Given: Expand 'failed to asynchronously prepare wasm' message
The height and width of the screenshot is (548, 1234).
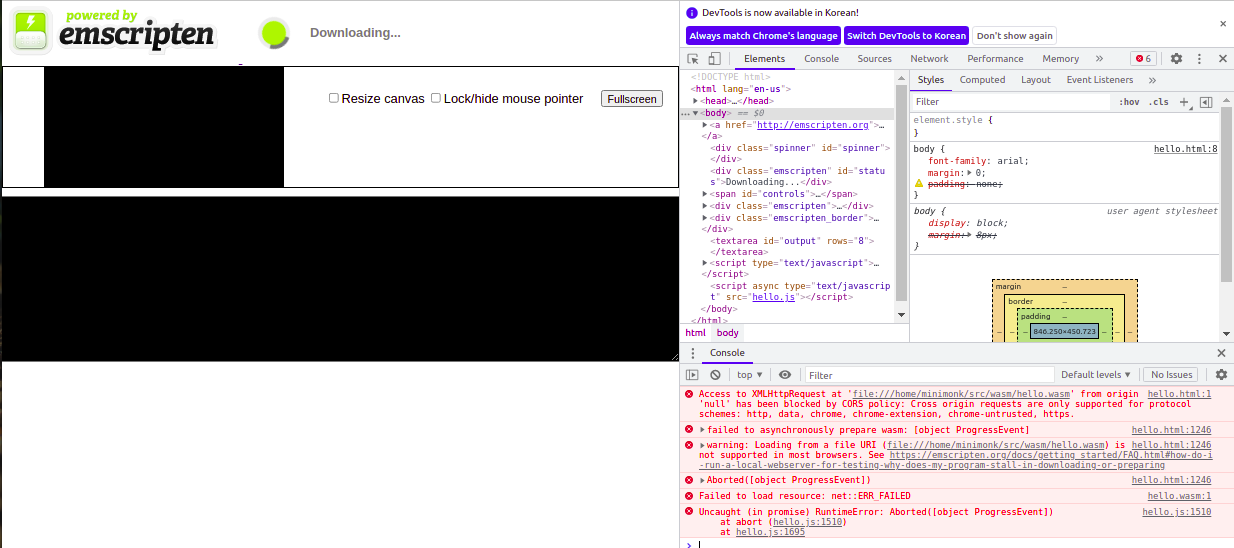Looking at the screenshot, I should point(702,430).
